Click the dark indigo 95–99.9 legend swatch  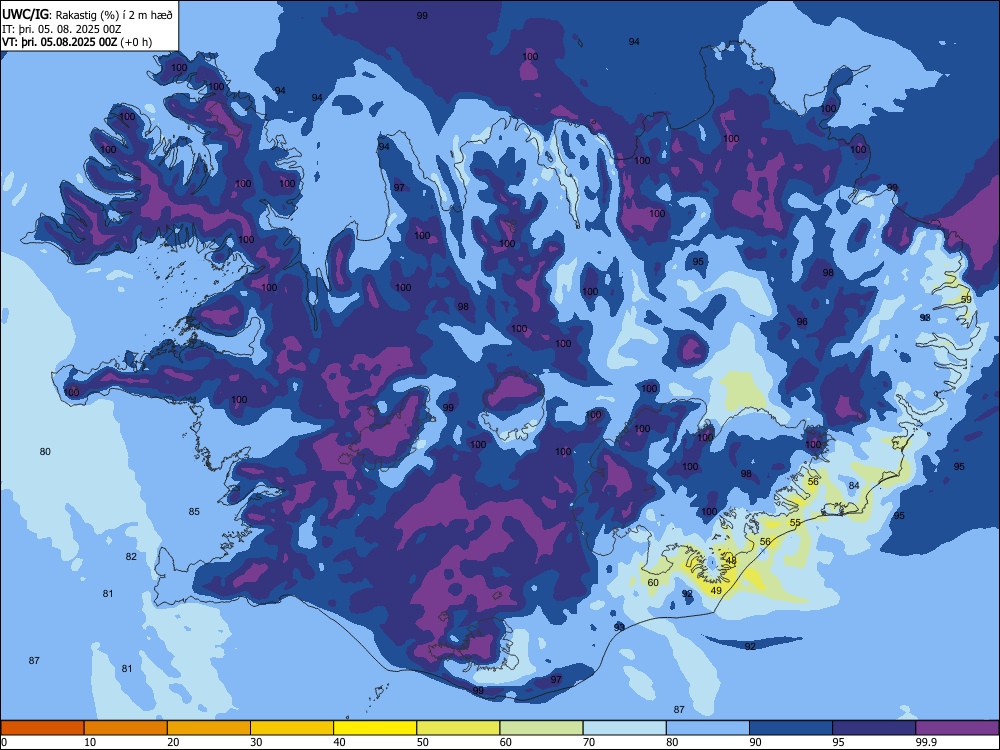click(x=874, y=728)
